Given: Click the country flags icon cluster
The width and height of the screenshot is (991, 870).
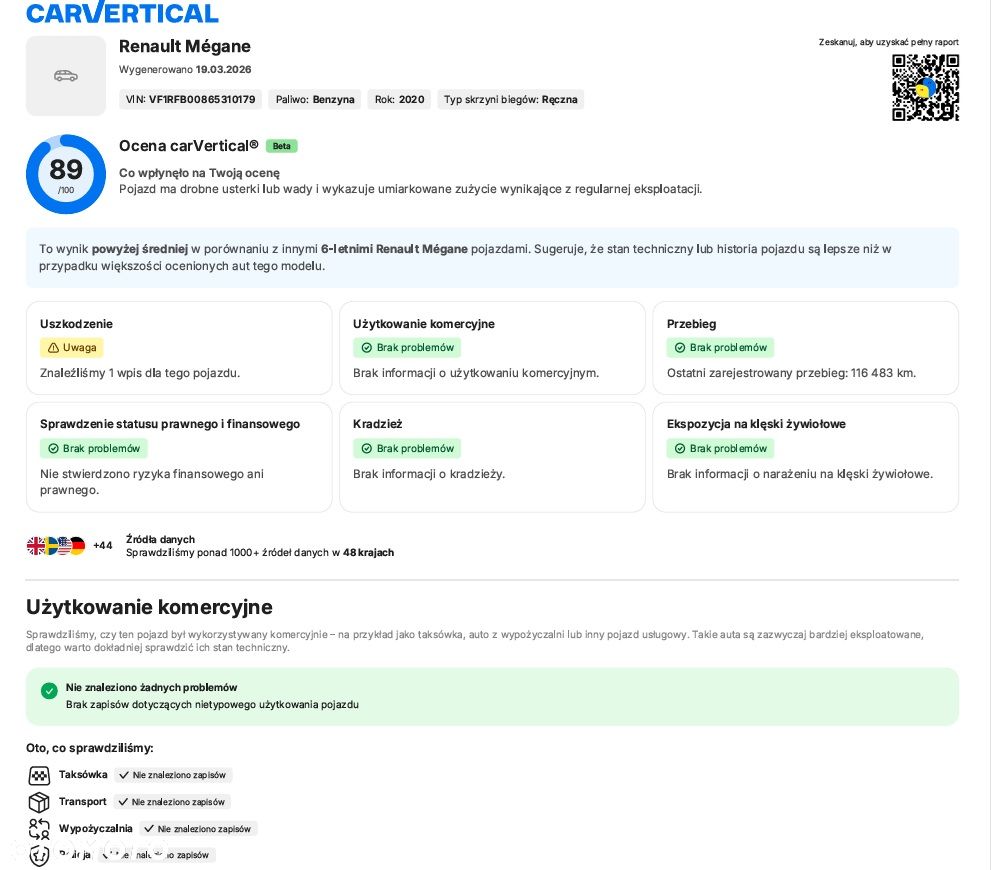Looking at the screenshot, I should click(x=56, y=546).
